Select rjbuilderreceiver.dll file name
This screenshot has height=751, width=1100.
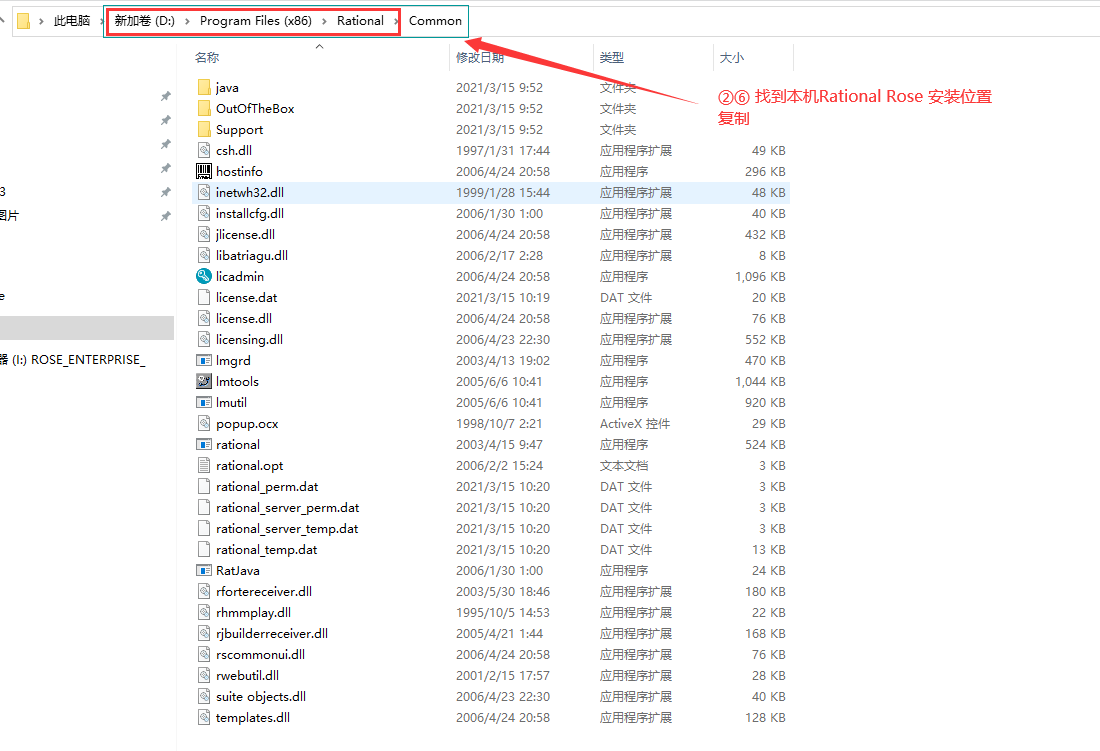[271, 633]
